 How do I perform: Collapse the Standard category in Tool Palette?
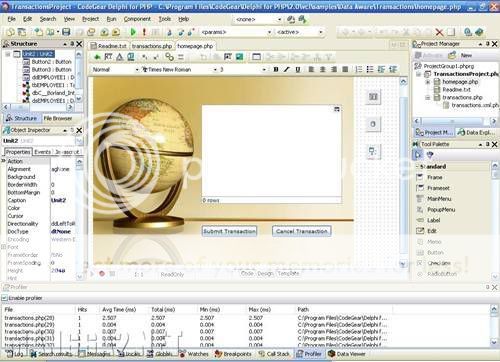click(x=417, y=166)
